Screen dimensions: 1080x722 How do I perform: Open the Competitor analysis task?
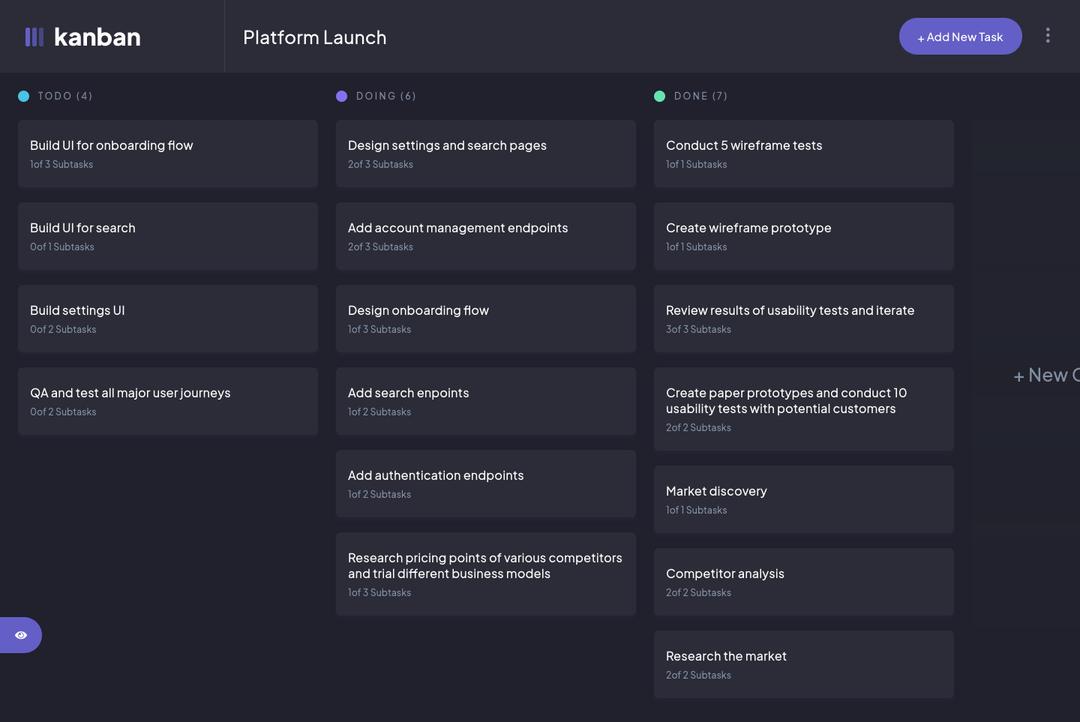803,582
